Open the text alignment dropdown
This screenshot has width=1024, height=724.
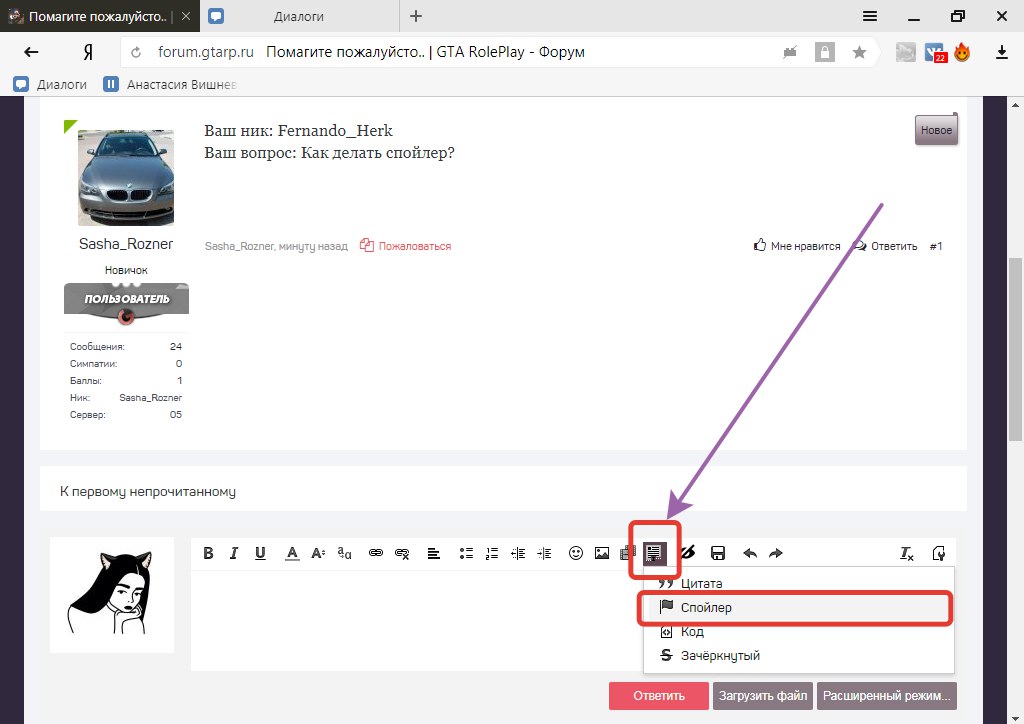434,554
